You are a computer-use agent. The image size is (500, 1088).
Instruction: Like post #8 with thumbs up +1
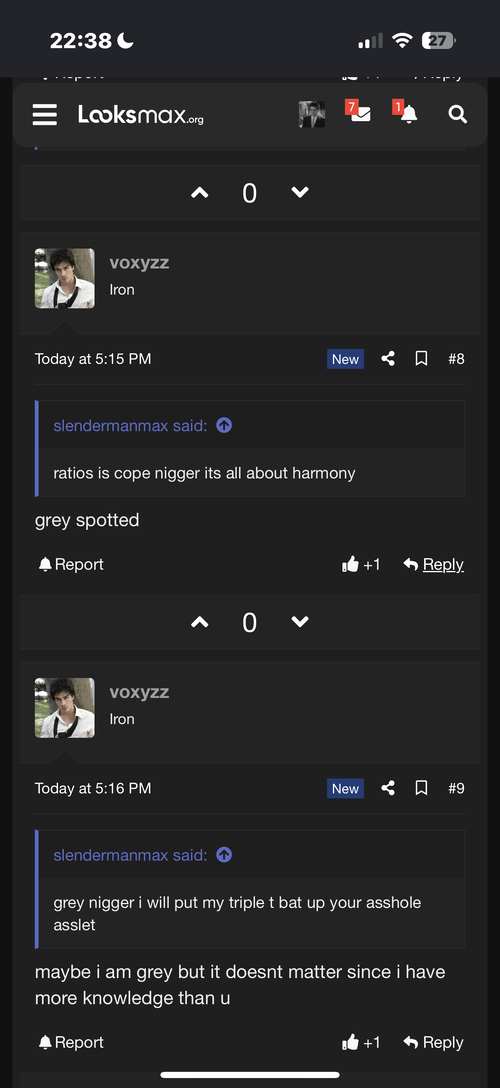point(361,565)
